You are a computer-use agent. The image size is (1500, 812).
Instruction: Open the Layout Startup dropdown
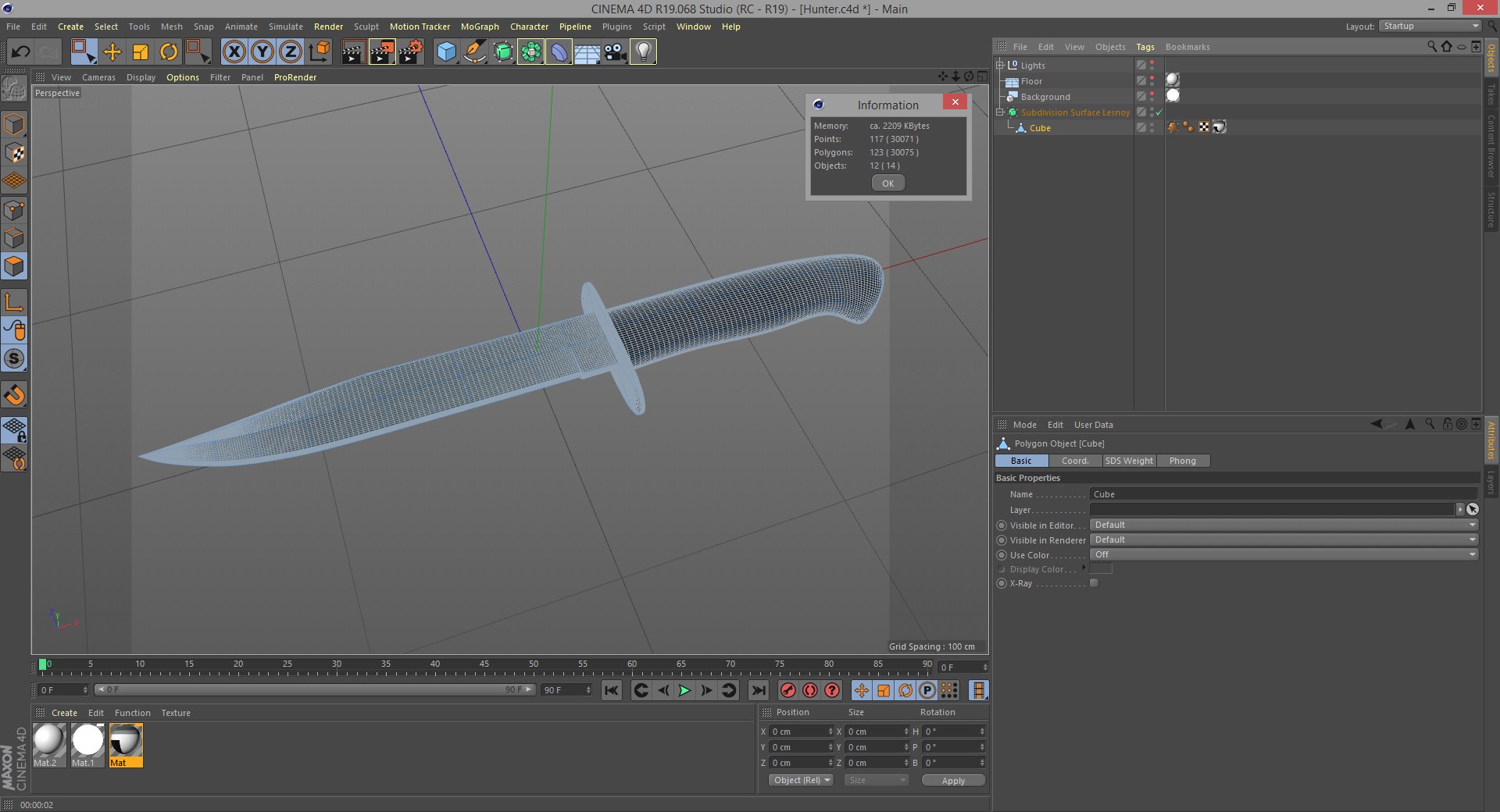pos(1430,27)
